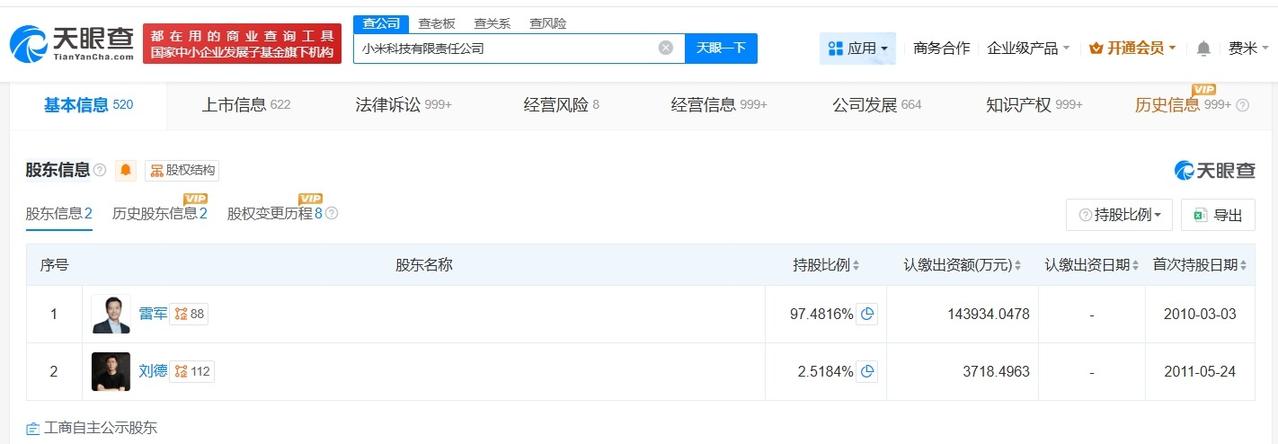Open the 持股比例 filter dropdown

click(x=1119, y=215)
